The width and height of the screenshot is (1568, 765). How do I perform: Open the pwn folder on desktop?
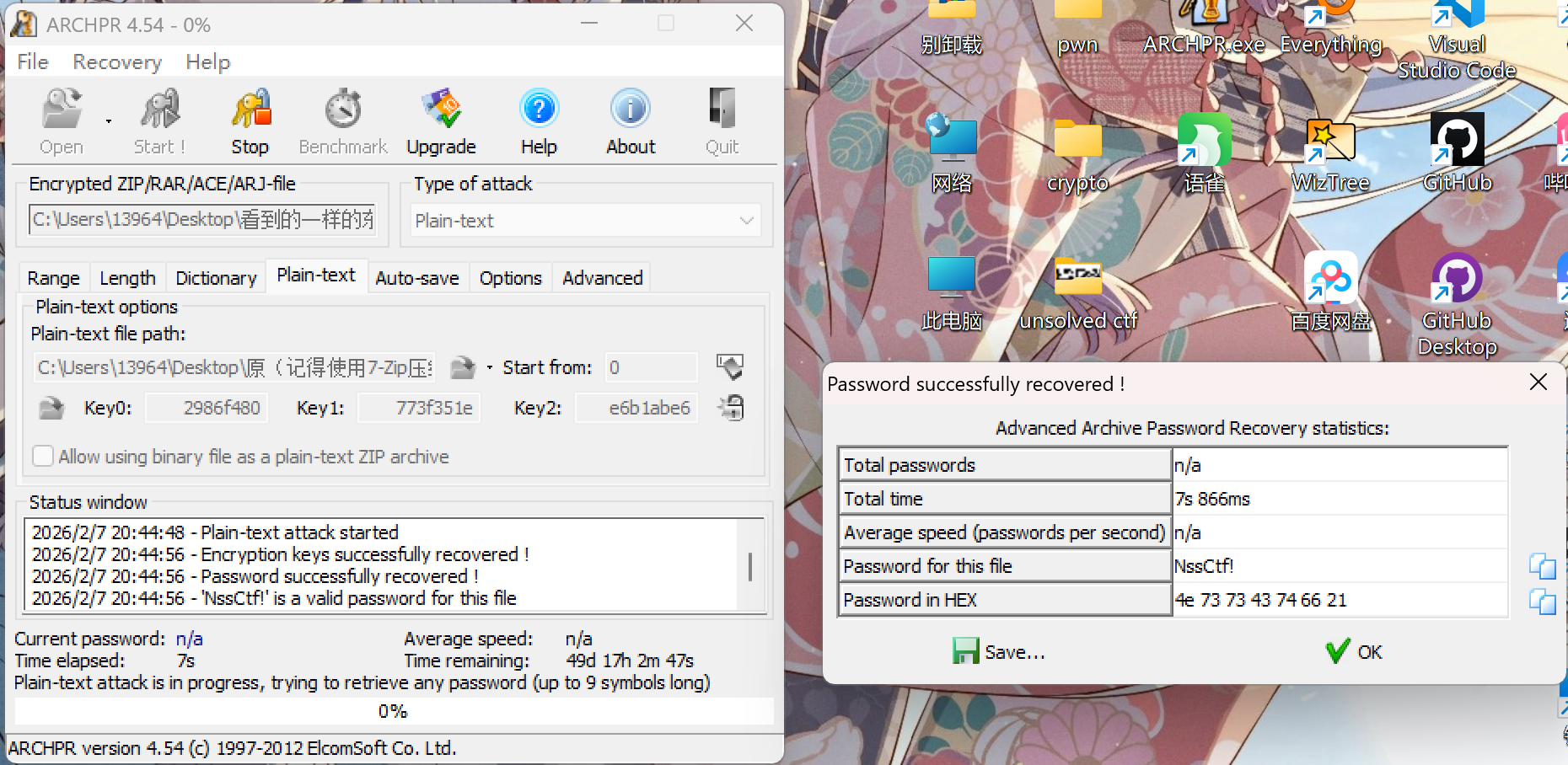tap(1077, 25)
